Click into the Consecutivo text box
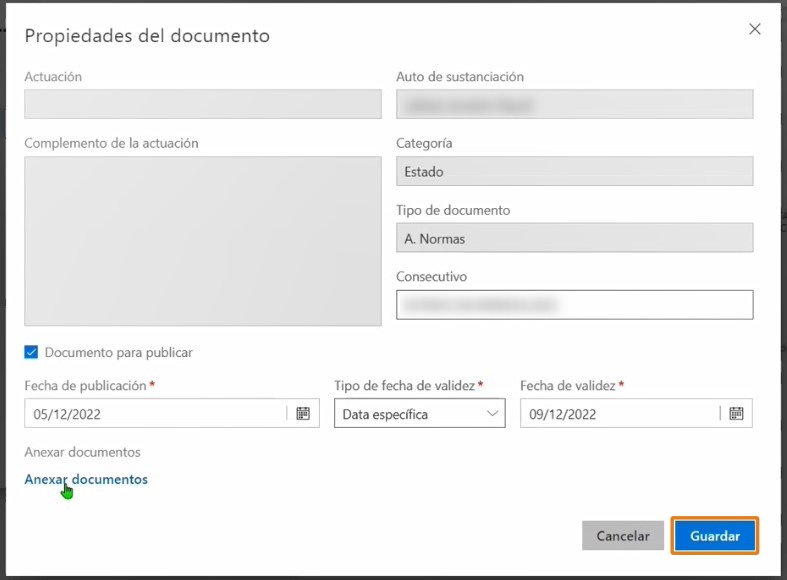The width and height of the screenshot is (787, 580). (574, 304)
